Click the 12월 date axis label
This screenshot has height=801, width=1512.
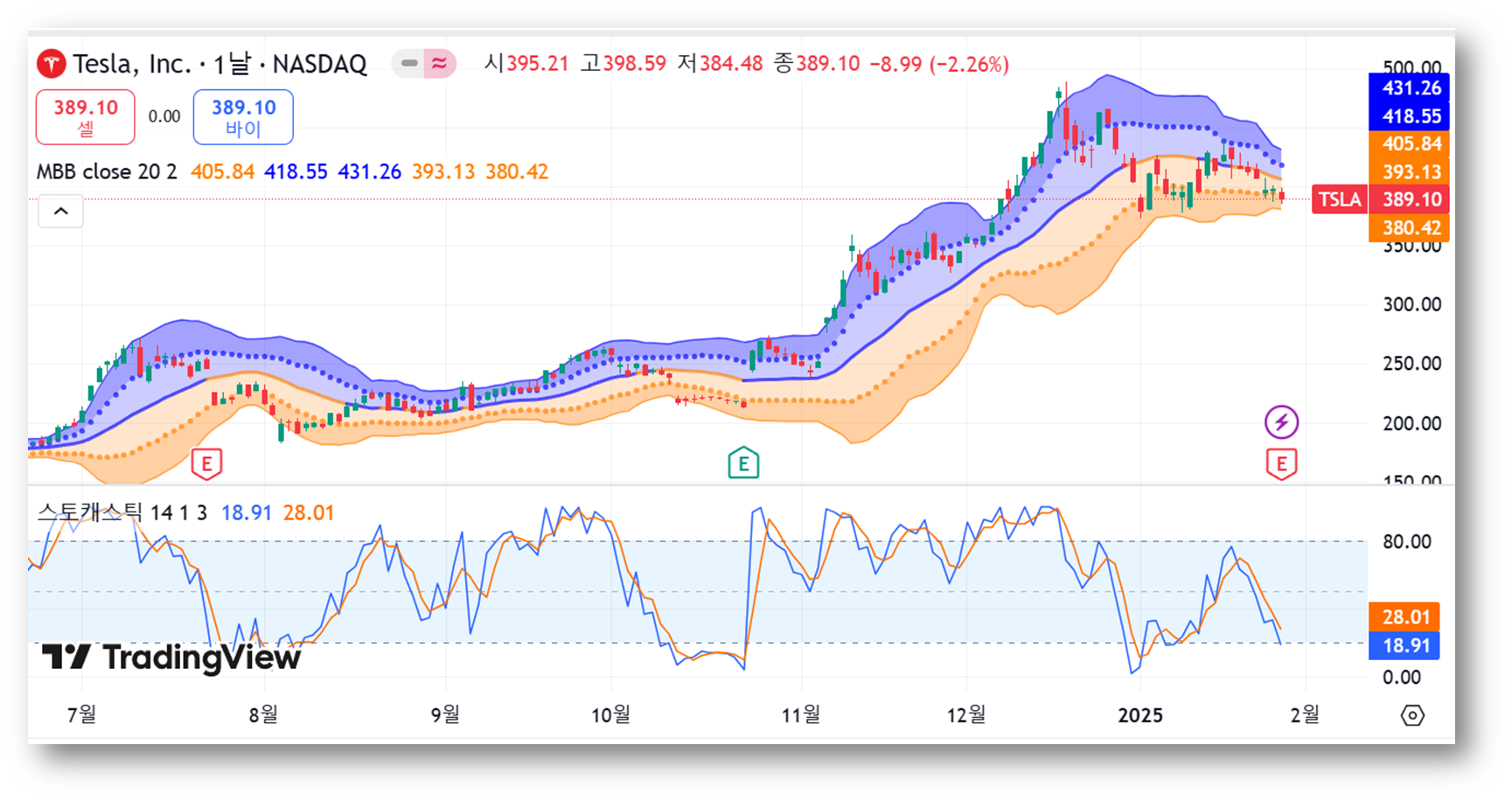pos(966,715)
